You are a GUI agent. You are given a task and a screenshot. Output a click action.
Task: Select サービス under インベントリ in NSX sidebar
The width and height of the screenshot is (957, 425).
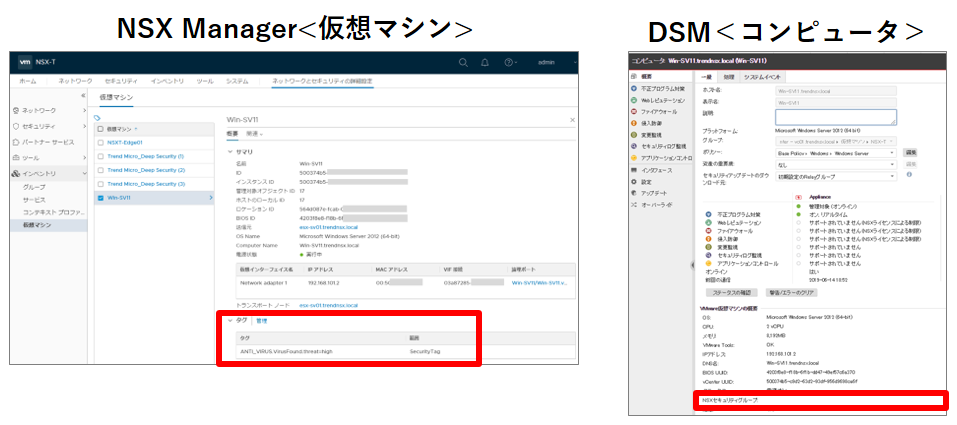pos(34,200)
